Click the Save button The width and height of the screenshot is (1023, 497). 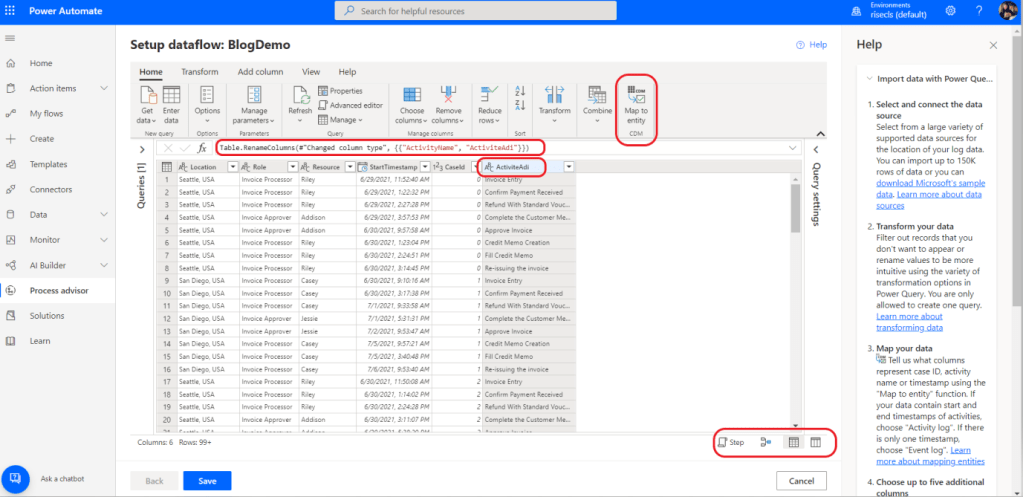click(207, 480)
